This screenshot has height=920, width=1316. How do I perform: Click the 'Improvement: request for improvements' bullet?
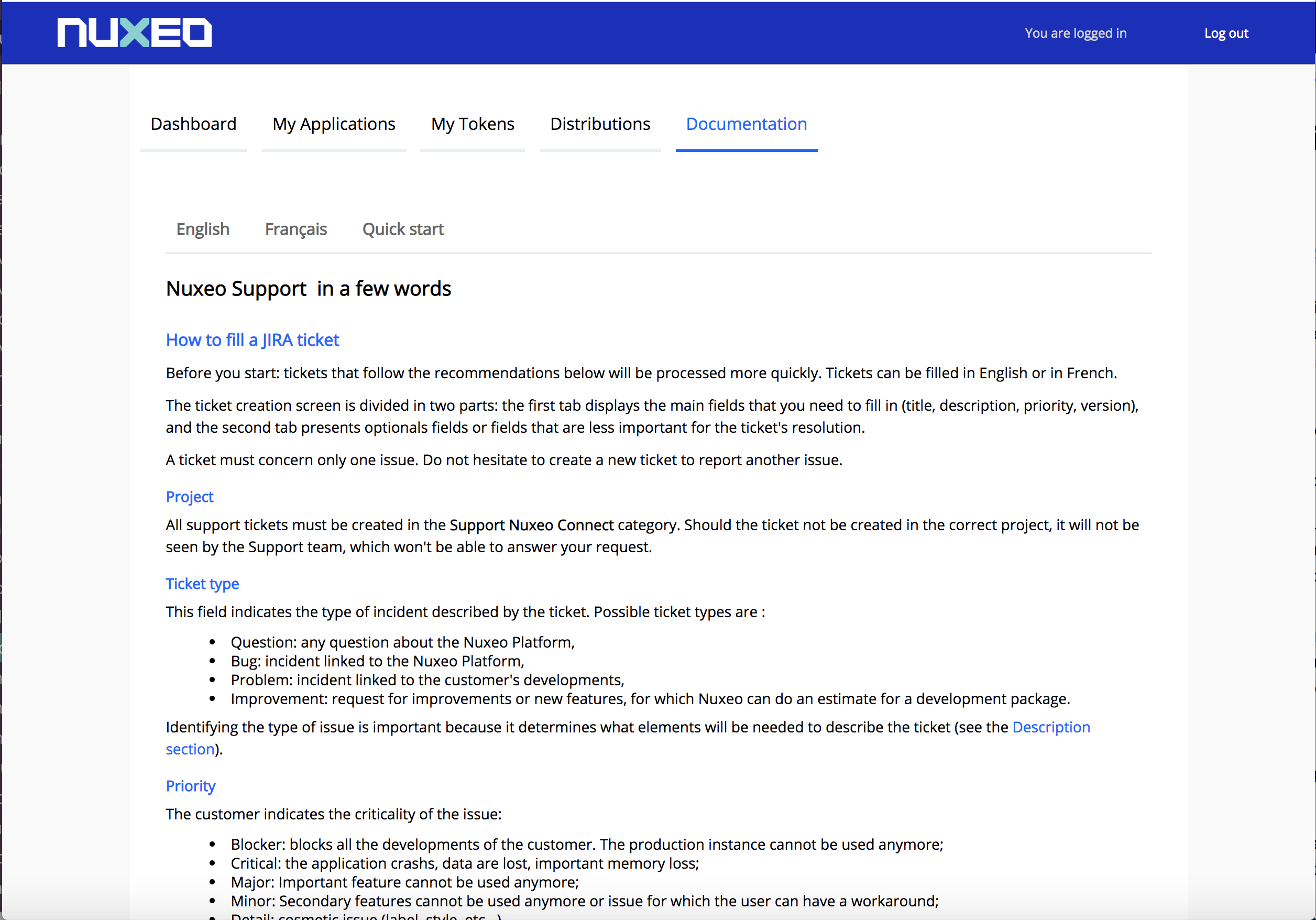tap(651, 699)
